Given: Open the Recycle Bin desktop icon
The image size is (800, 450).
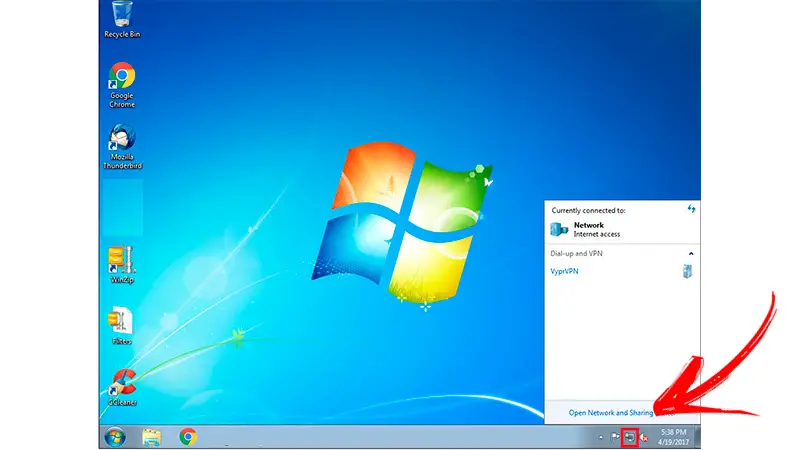Looking at the screenshot, I should pyautogui.click(x=122, y=19).
